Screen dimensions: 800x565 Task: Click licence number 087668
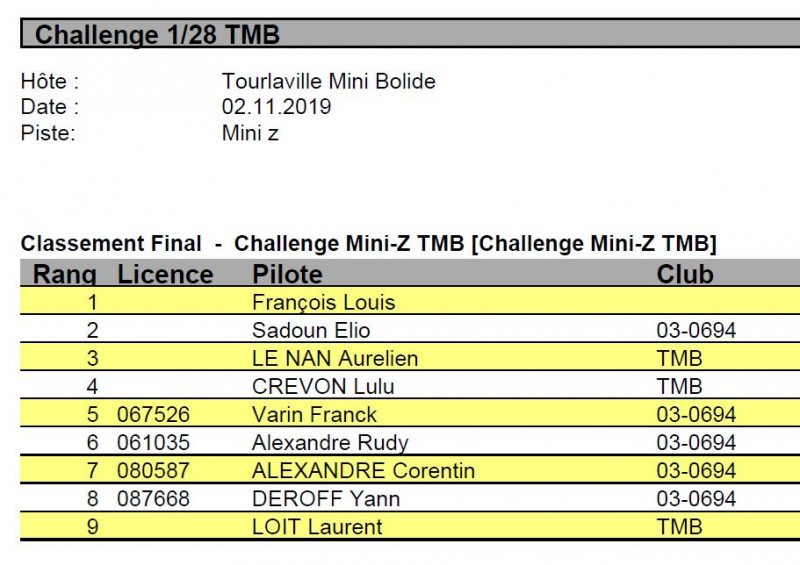point(153,499)
